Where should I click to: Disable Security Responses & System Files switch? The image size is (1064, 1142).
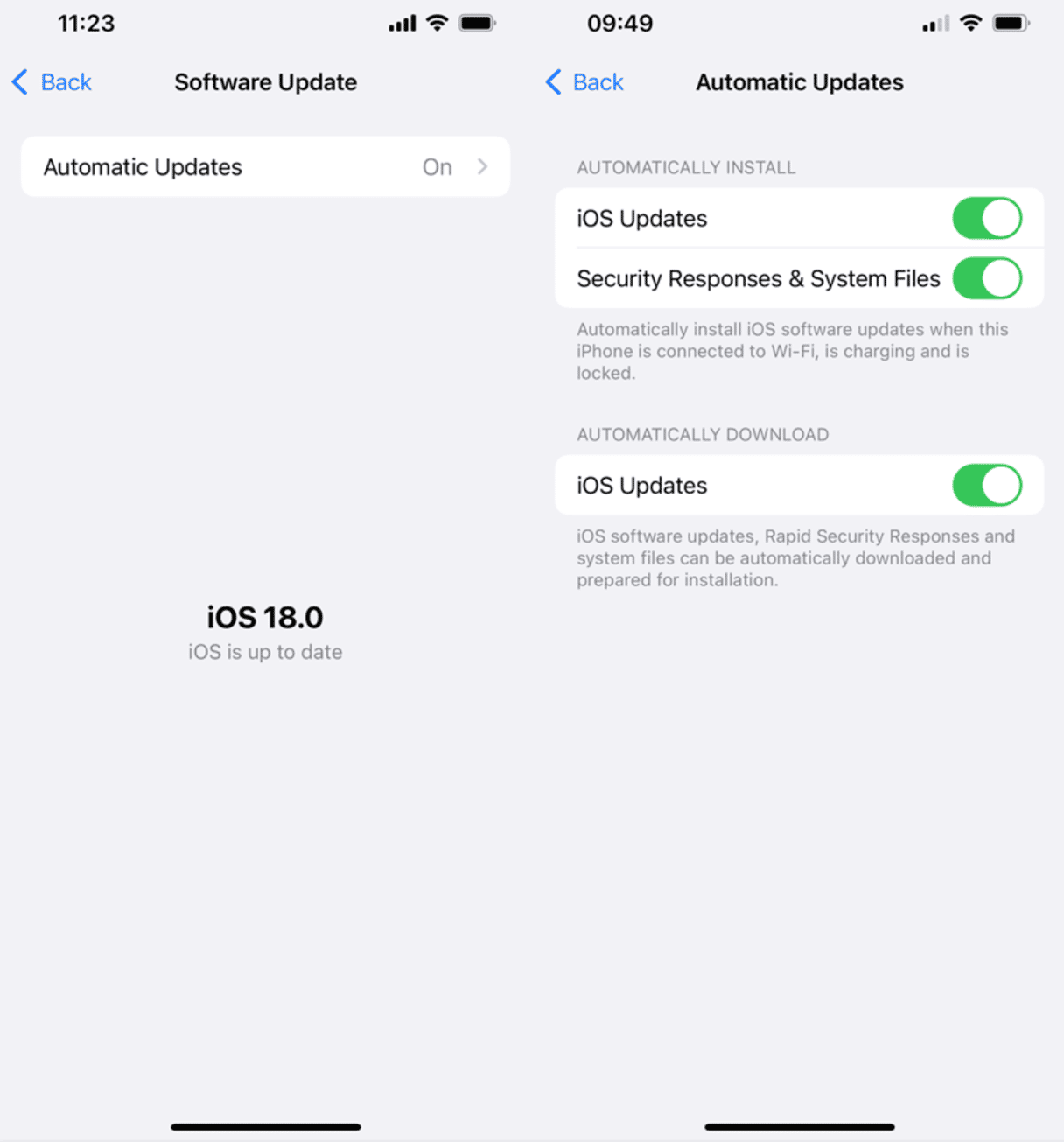point(987,278)
